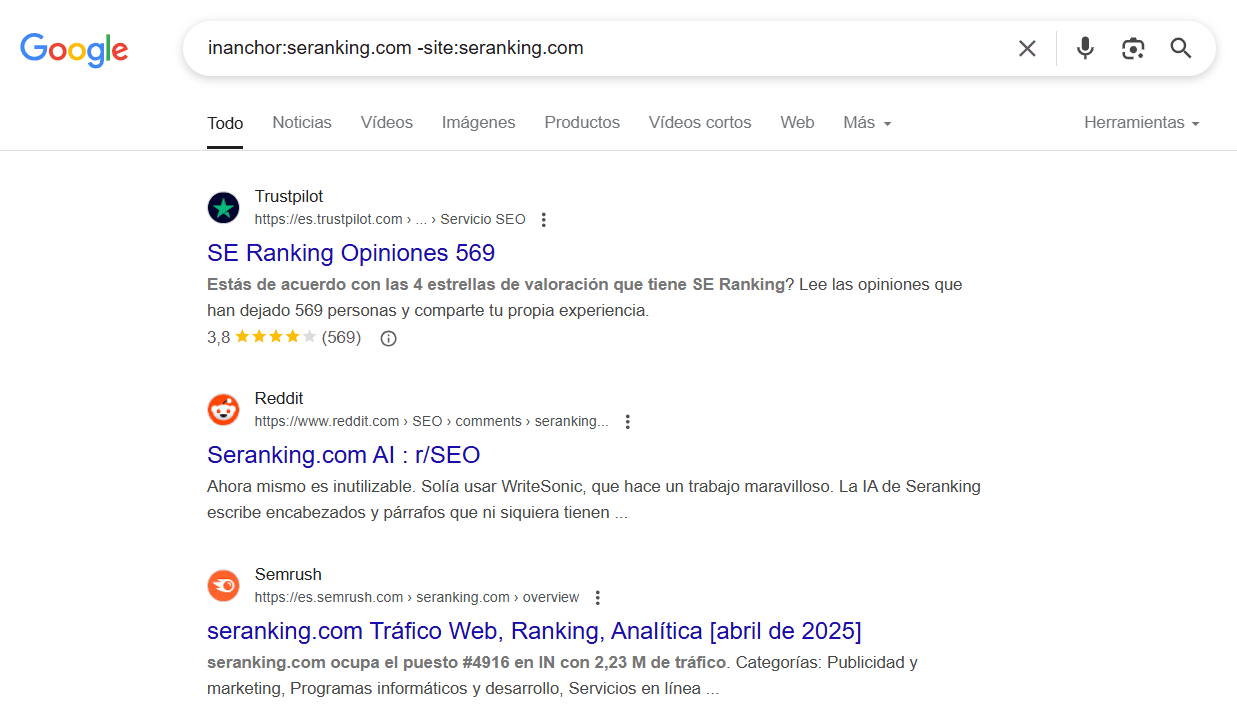The width and height of the screenshot is (1237, 709).
Task: Open Google Lens image search icon
Action: (1133, 48)
